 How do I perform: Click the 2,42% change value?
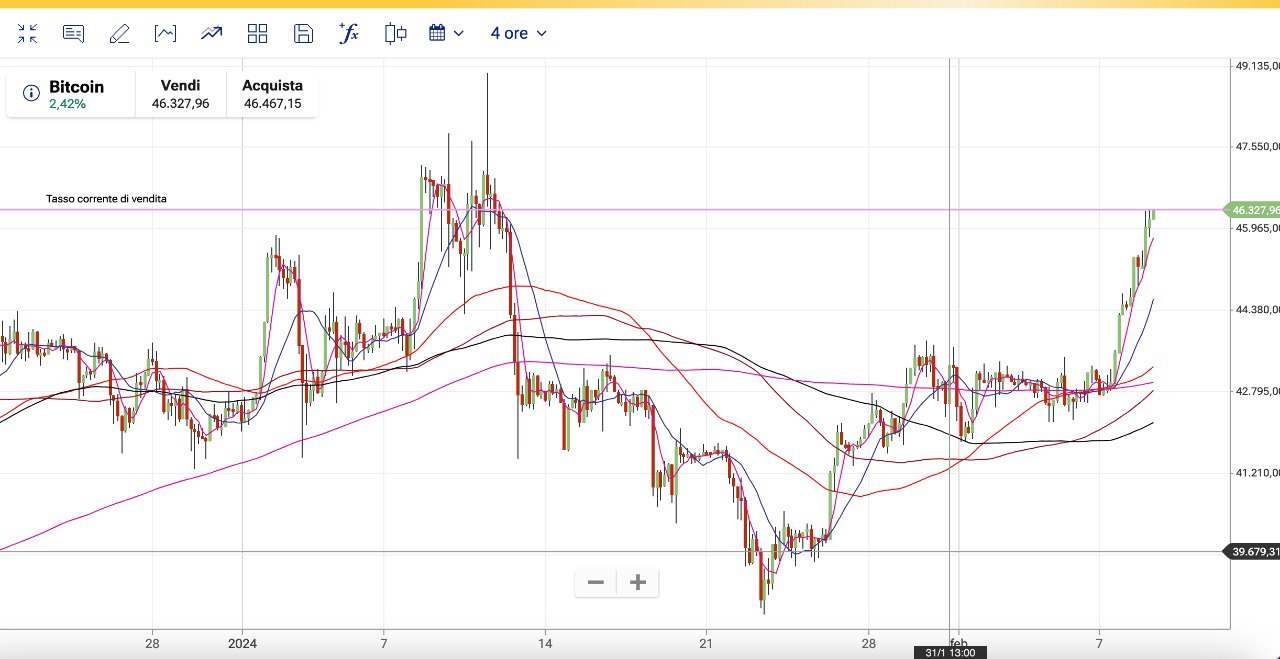pos(67,104)
